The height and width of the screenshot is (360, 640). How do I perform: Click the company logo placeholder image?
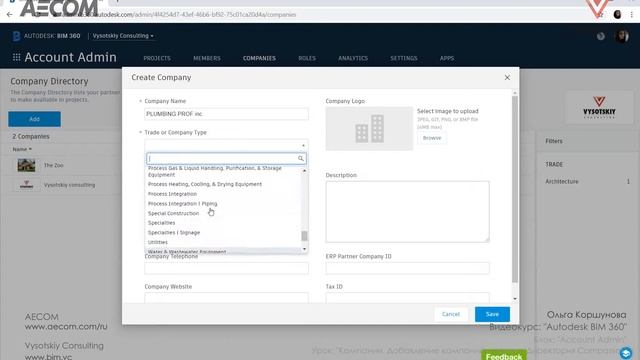click(x=369, y=129)
